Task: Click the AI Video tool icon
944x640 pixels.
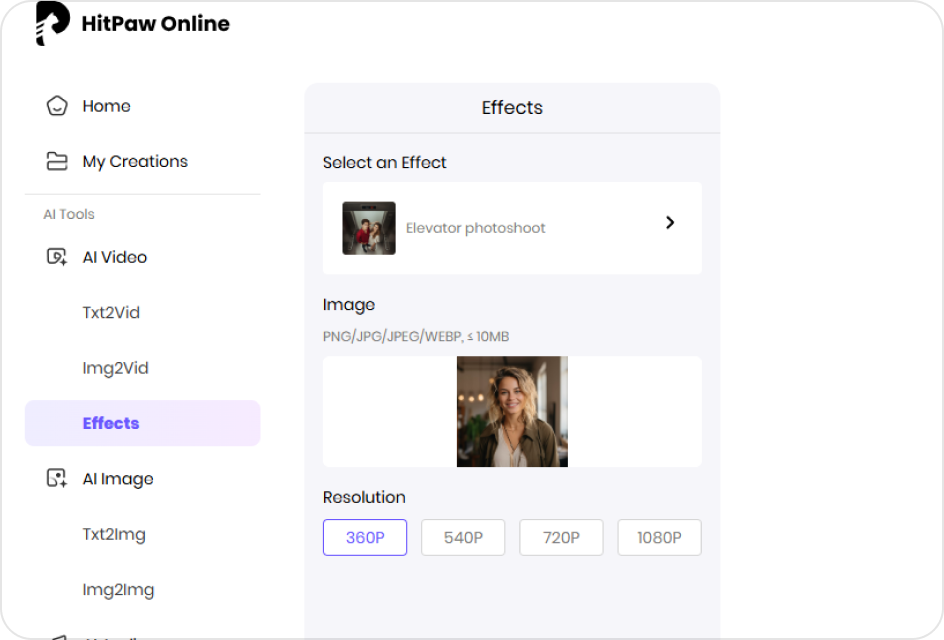Action: (x=57, y=257)
